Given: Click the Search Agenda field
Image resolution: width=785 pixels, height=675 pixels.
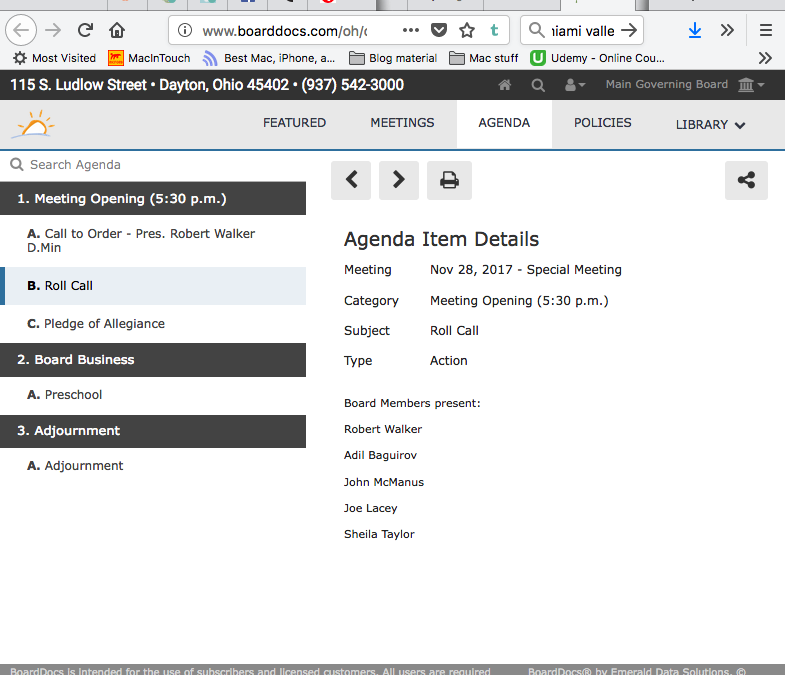Looking at the screenshot, I should (x=150, y=165).
